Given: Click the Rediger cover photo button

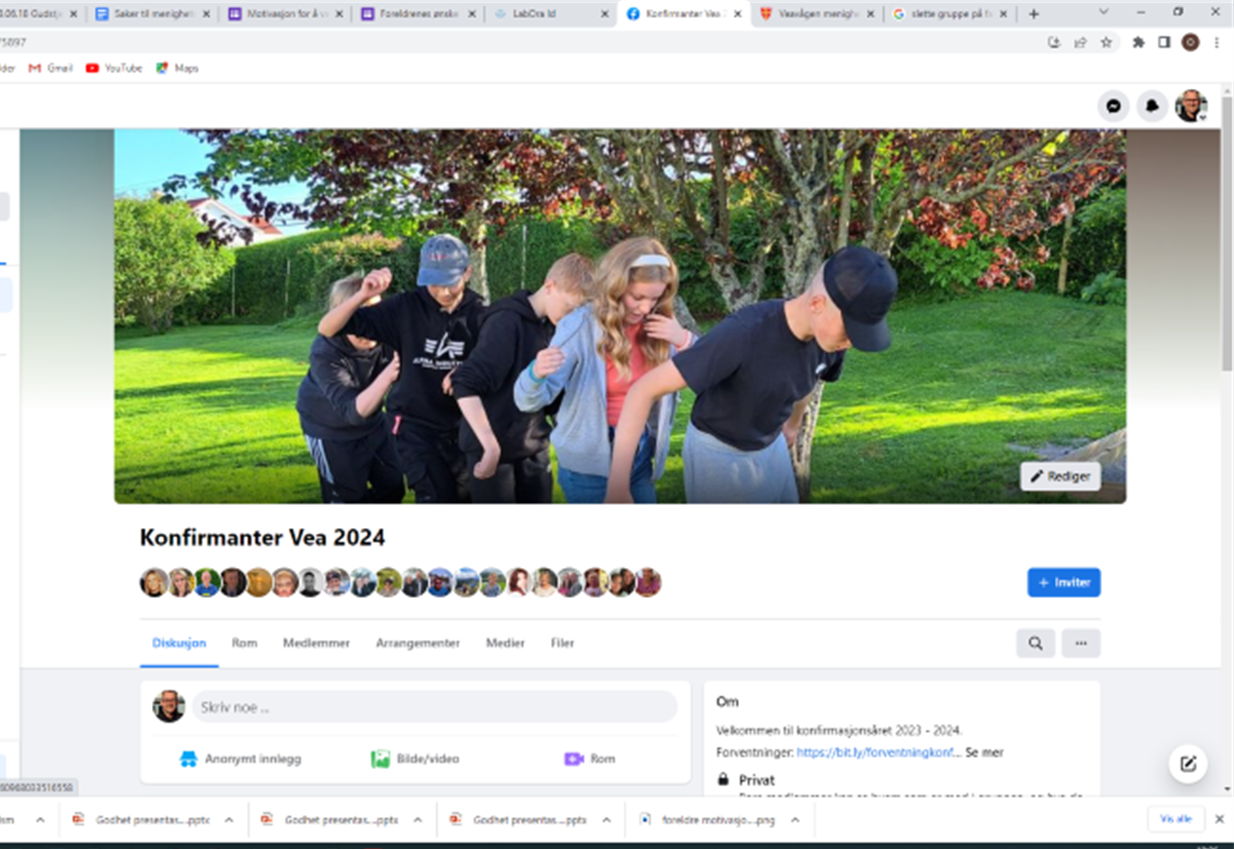Looking at the screenshot, I should point(1060,476).
